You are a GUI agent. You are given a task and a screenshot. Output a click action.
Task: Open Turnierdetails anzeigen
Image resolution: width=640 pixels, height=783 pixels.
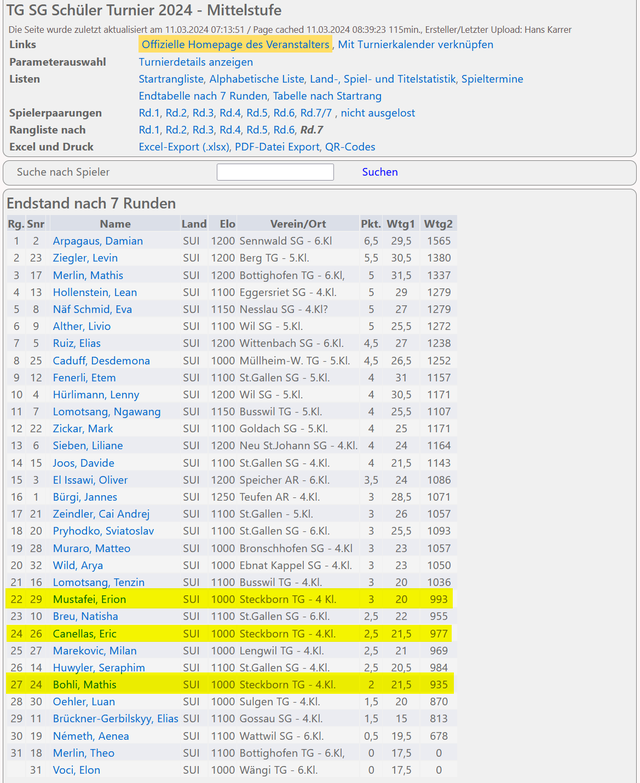[196, 62]
